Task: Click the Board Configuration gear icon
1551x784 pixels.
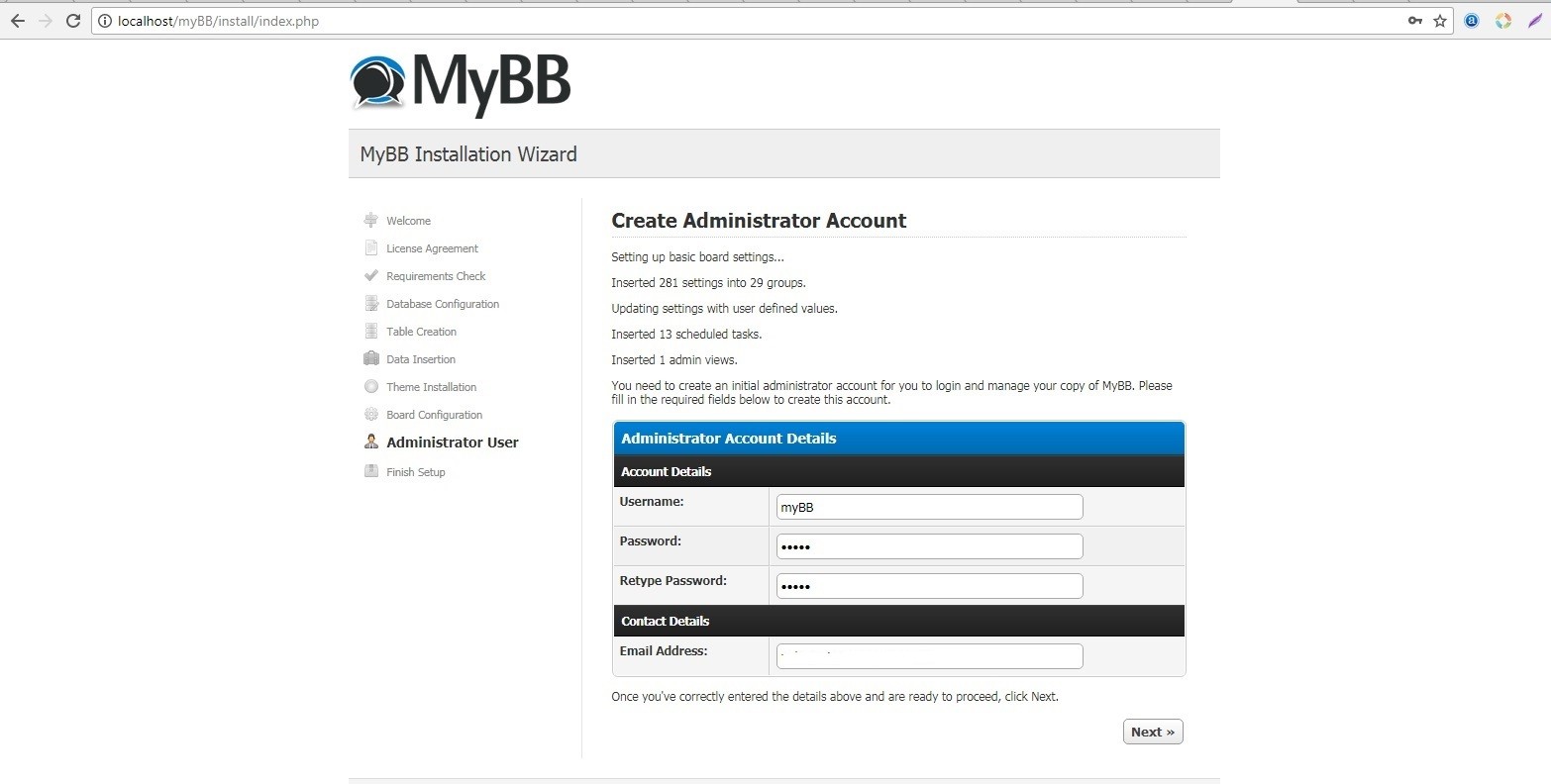Action: [371, 414]
